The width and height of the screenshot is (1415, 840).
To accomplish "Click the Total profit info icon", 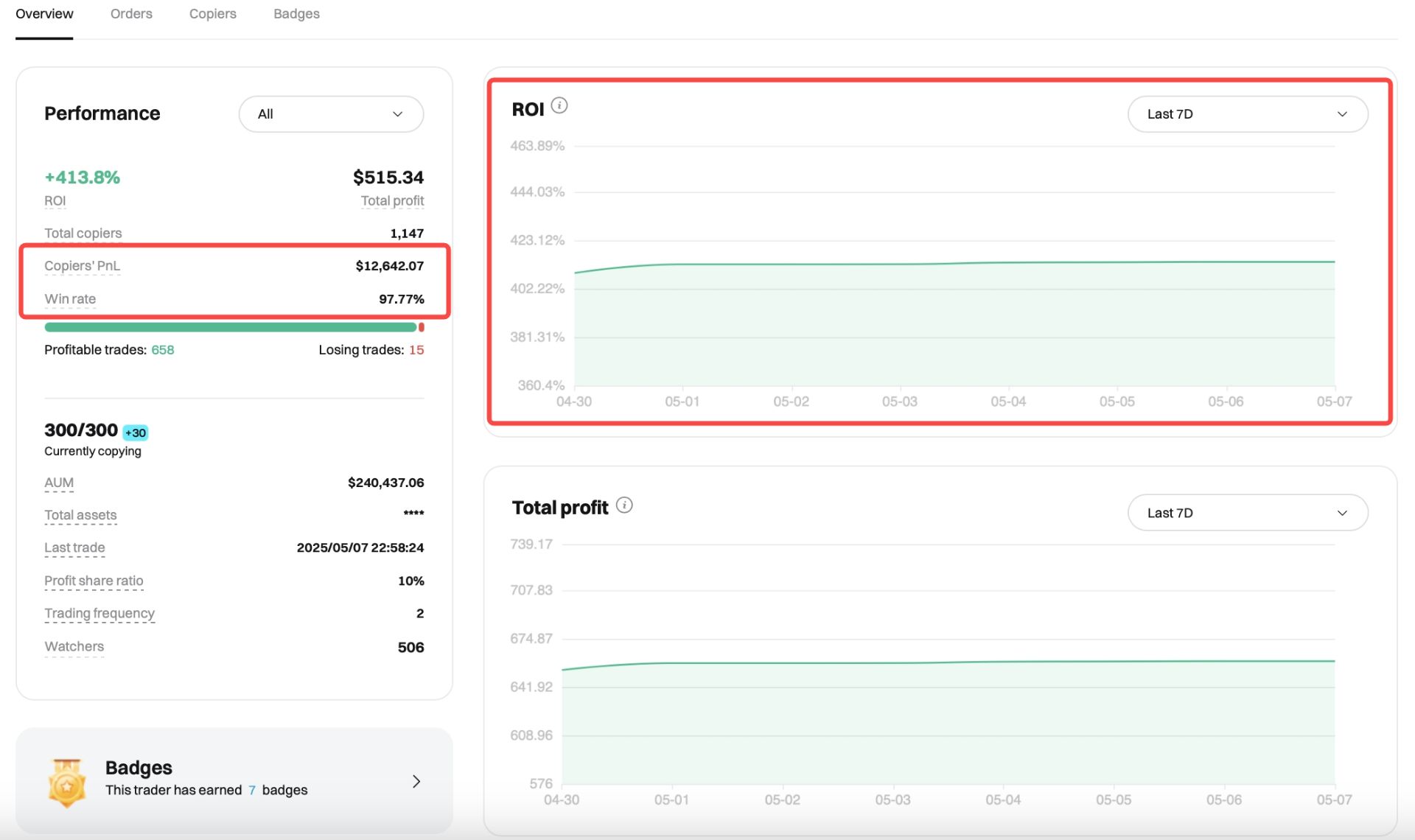I will [624, 505].
